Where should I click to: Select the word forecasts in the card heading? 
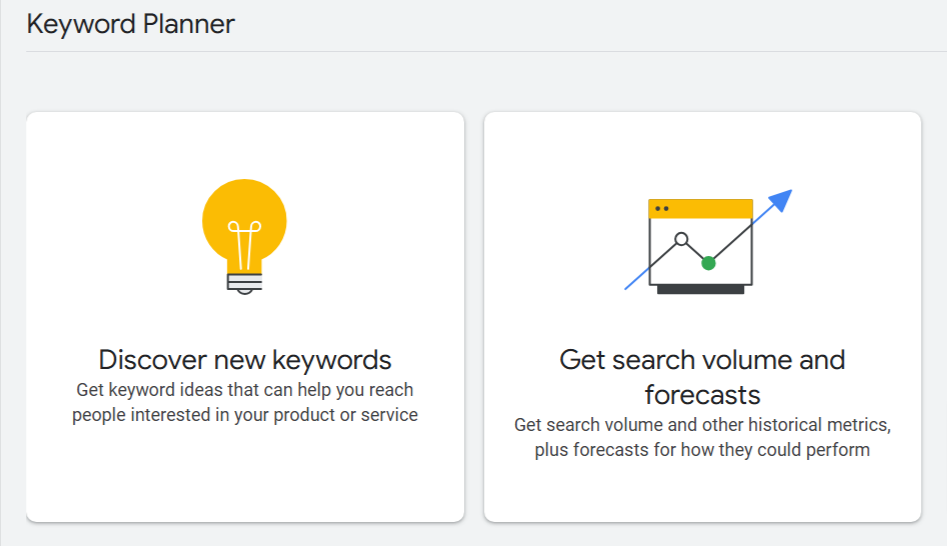(702, 395)
